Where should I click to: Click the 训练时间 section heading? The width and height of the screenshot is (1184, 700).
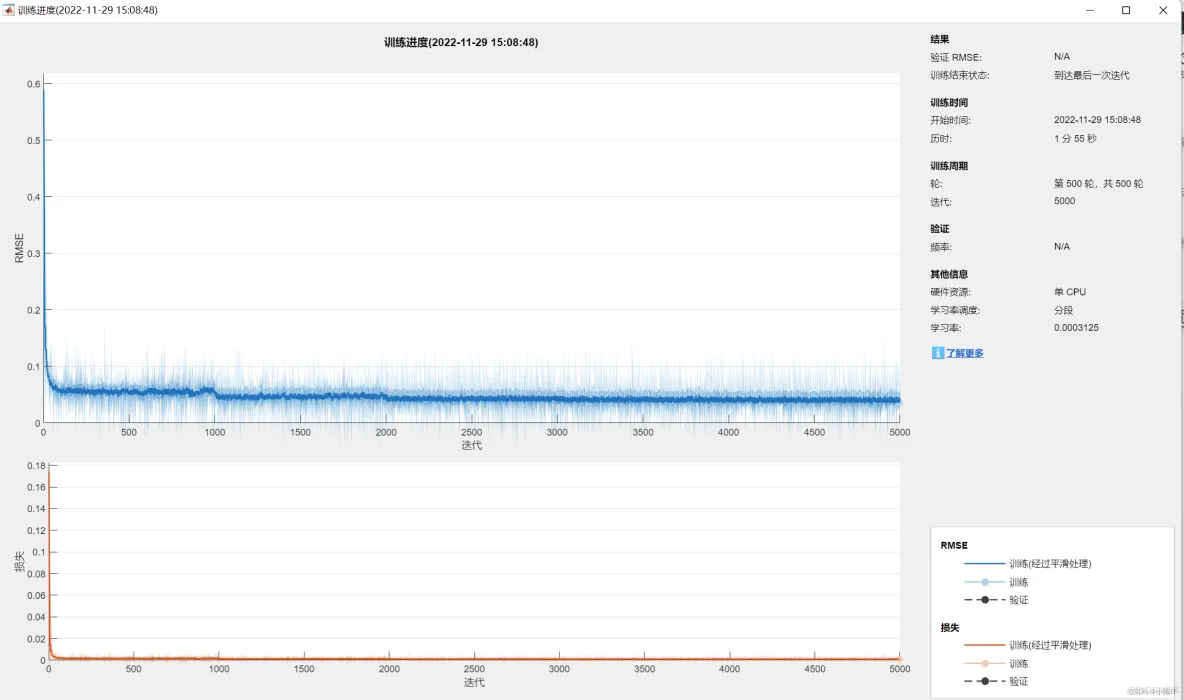click(948, 103)
